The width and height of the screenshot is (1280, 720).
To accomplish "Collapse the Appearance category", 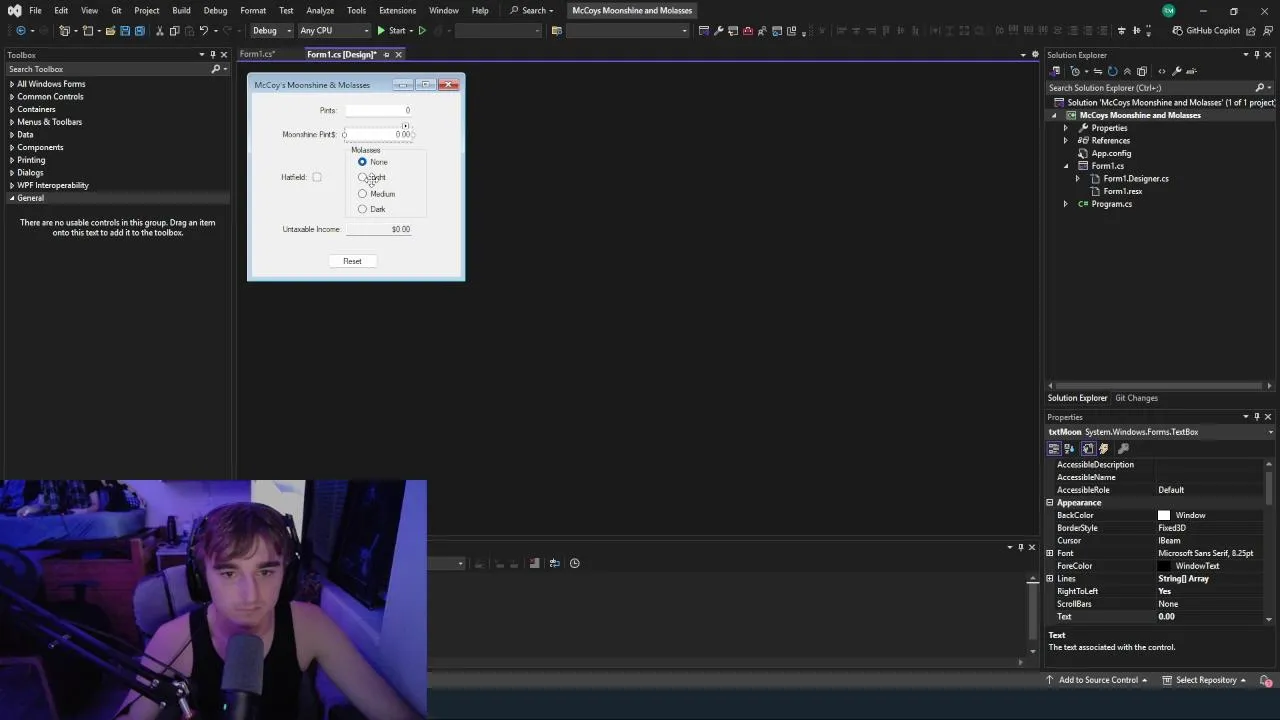I will [1050, 503].
